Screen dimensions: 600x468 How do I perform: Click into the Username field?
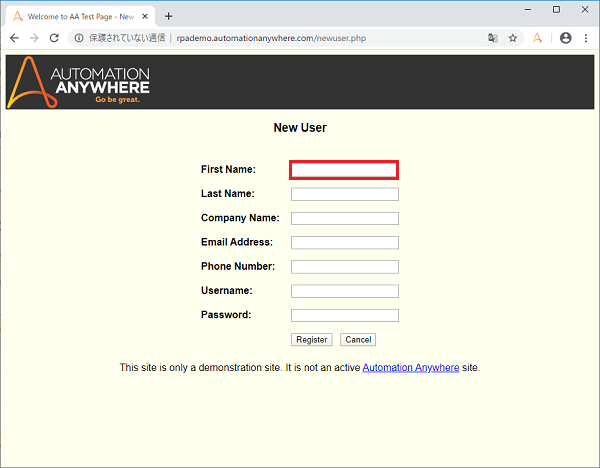[345, 291]
